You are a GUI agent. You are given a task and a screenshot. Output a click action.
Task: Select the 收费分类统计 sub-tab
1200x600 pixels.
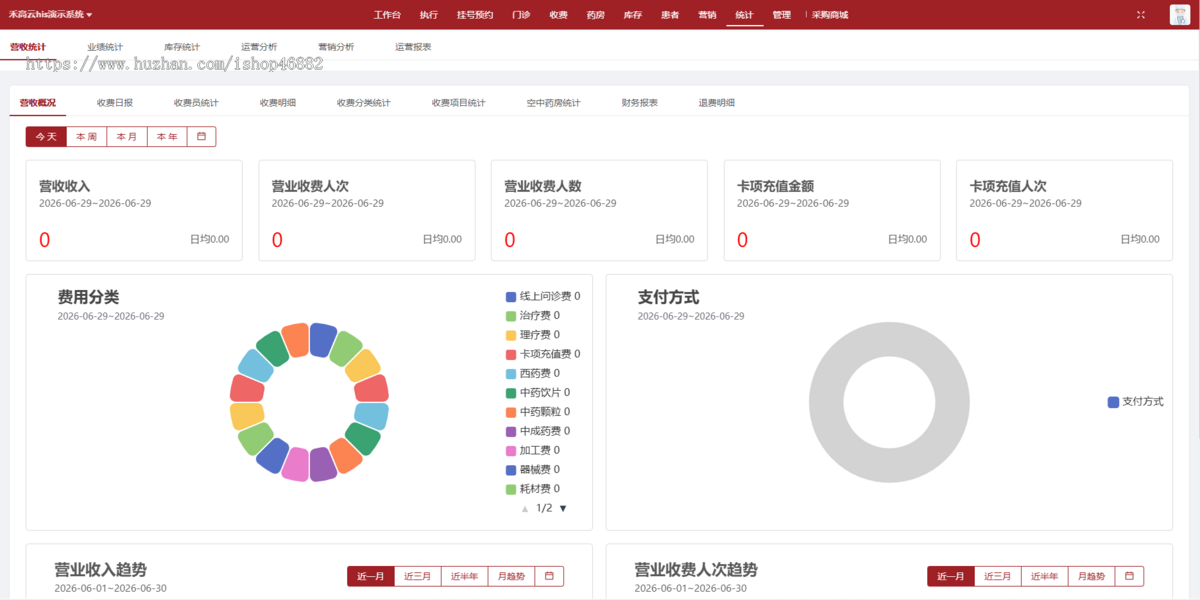tap(364, 103)
